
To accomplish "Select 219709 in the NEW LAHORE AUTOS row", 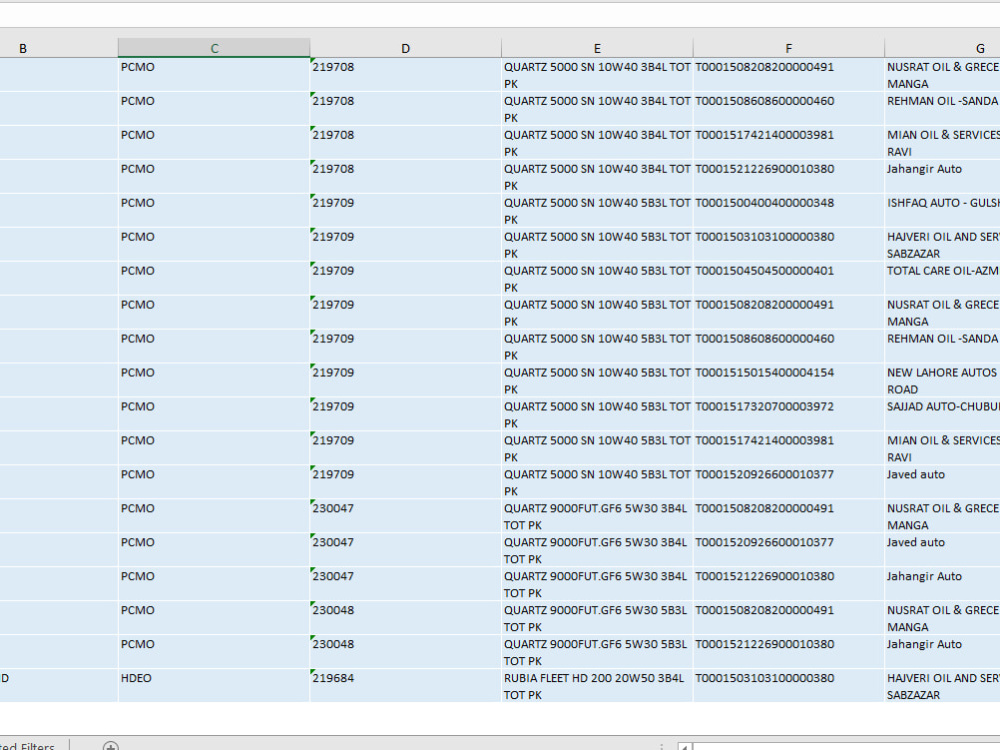I will tap(406, 381).
